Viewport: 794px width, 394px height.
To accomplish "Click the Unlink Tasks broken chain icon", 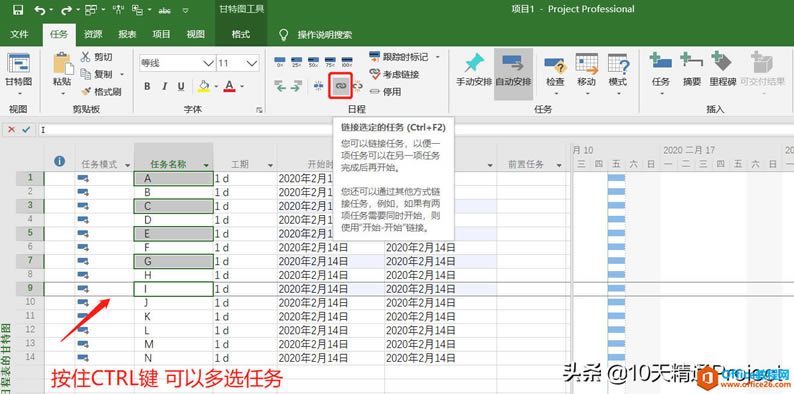I will [x=358, y=87].
